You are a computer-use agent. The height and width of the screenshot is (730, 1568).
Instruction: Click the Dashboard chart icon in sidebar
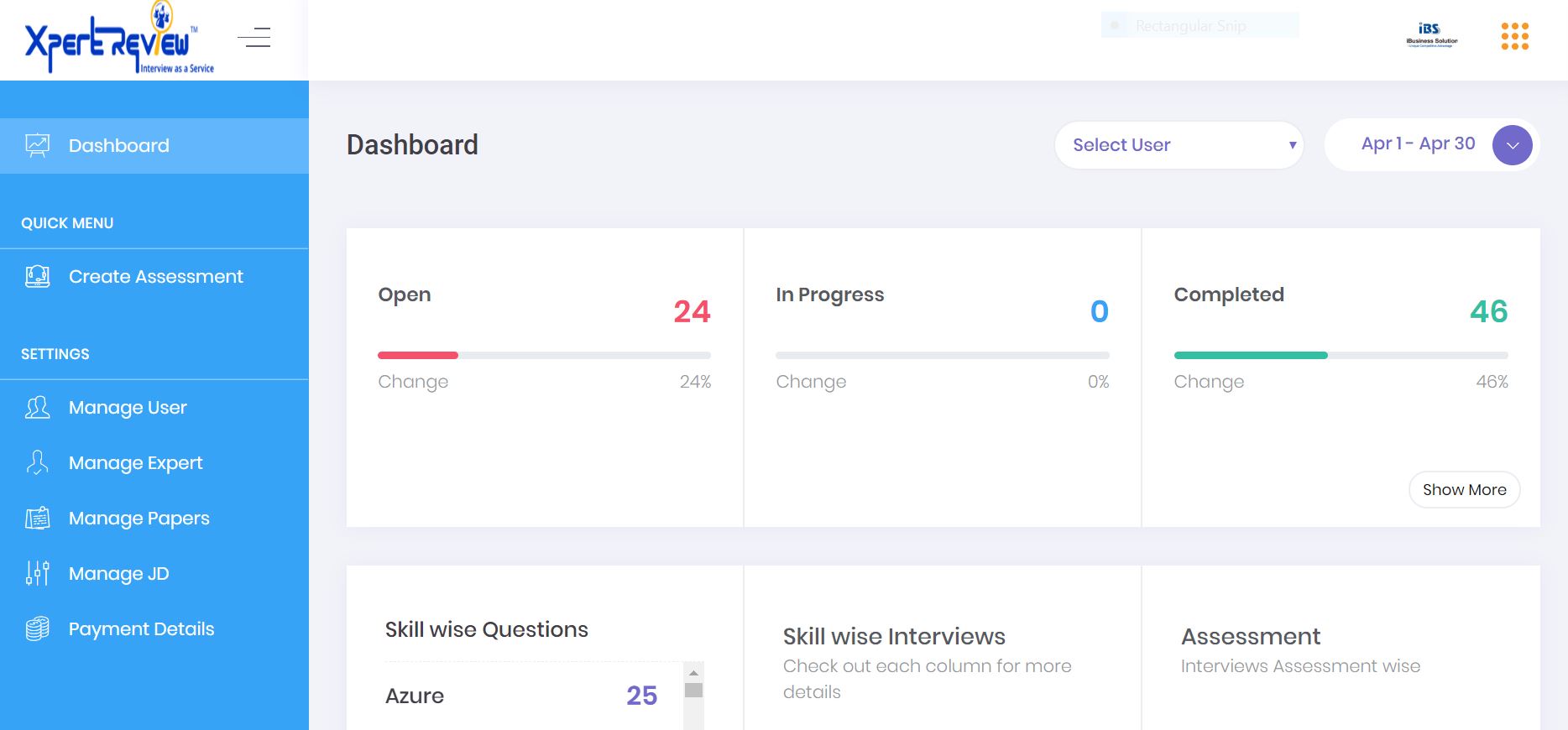38,146
